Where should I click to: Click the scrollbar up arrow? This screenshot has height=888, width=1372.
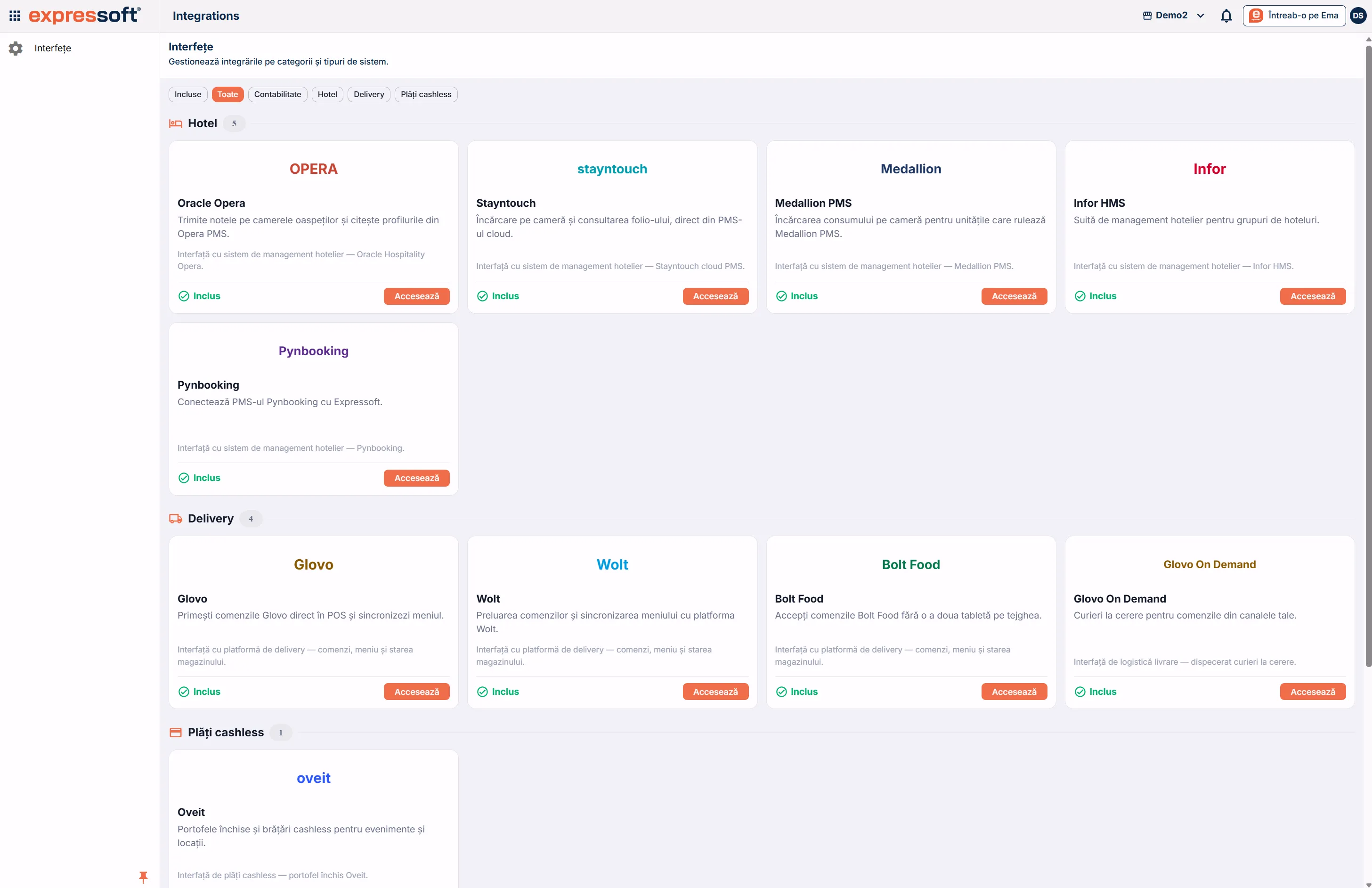(1368, 40)
